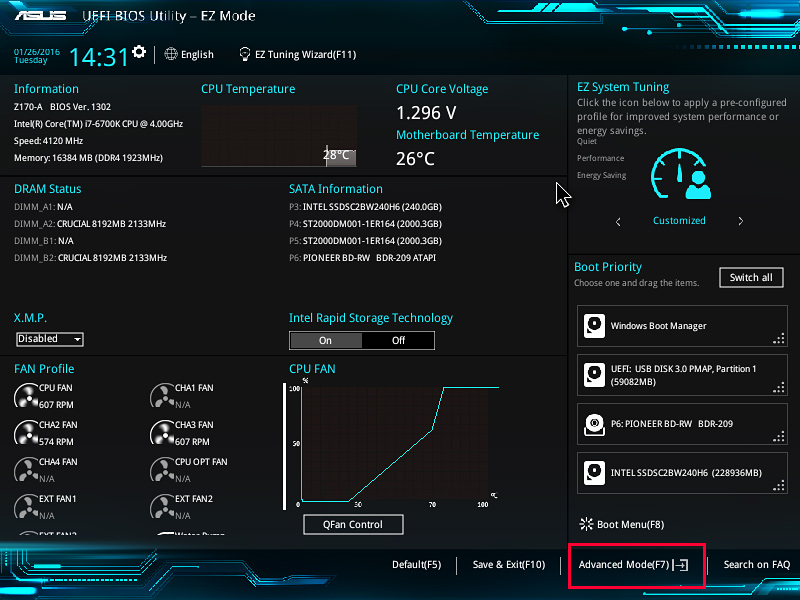The width and height of the screenshot is (800, 600).
Task: Click the Energy Saving tuning option
Action: 602,175
